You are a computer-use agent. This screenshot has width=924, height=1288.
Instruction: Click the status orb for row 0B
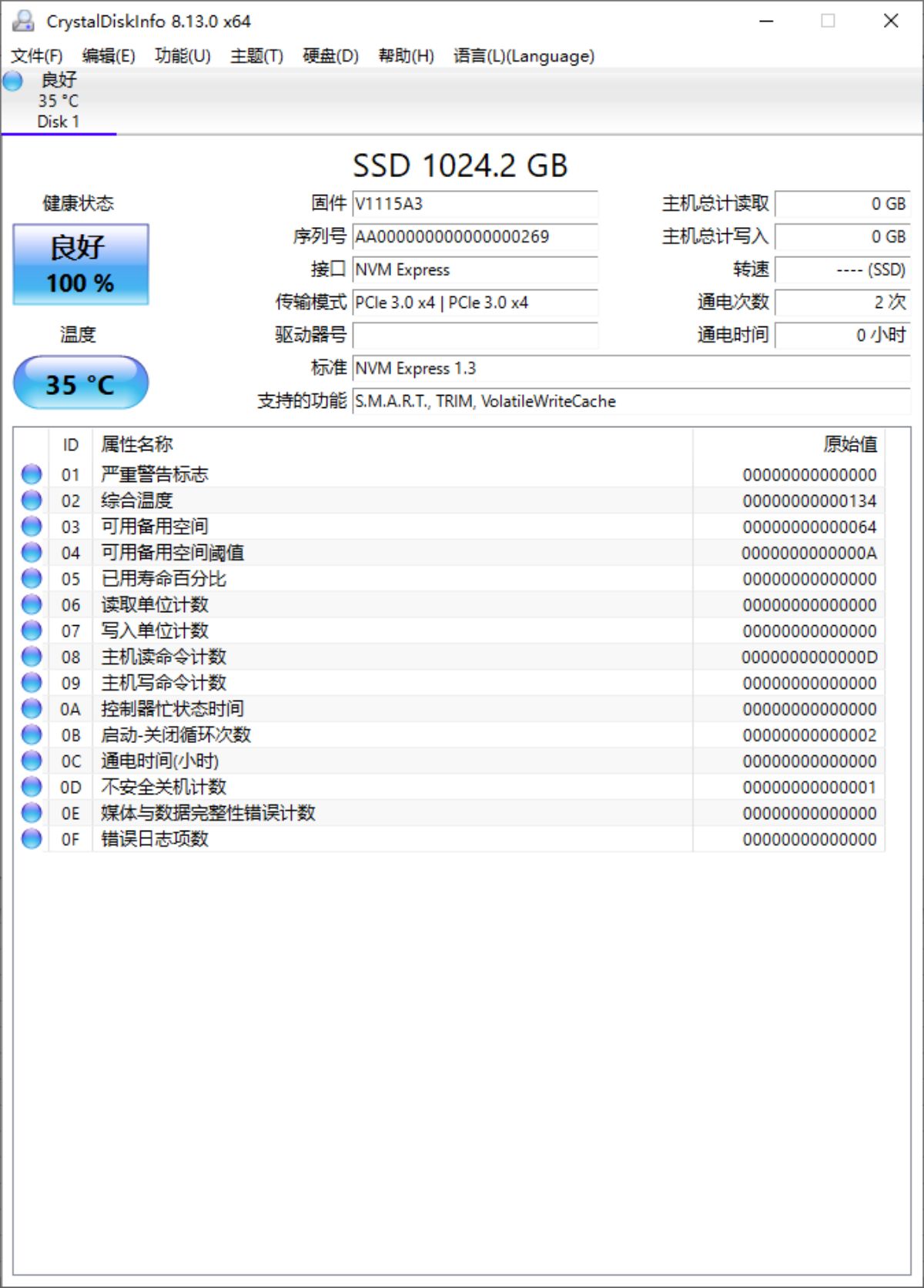point(32,735)
